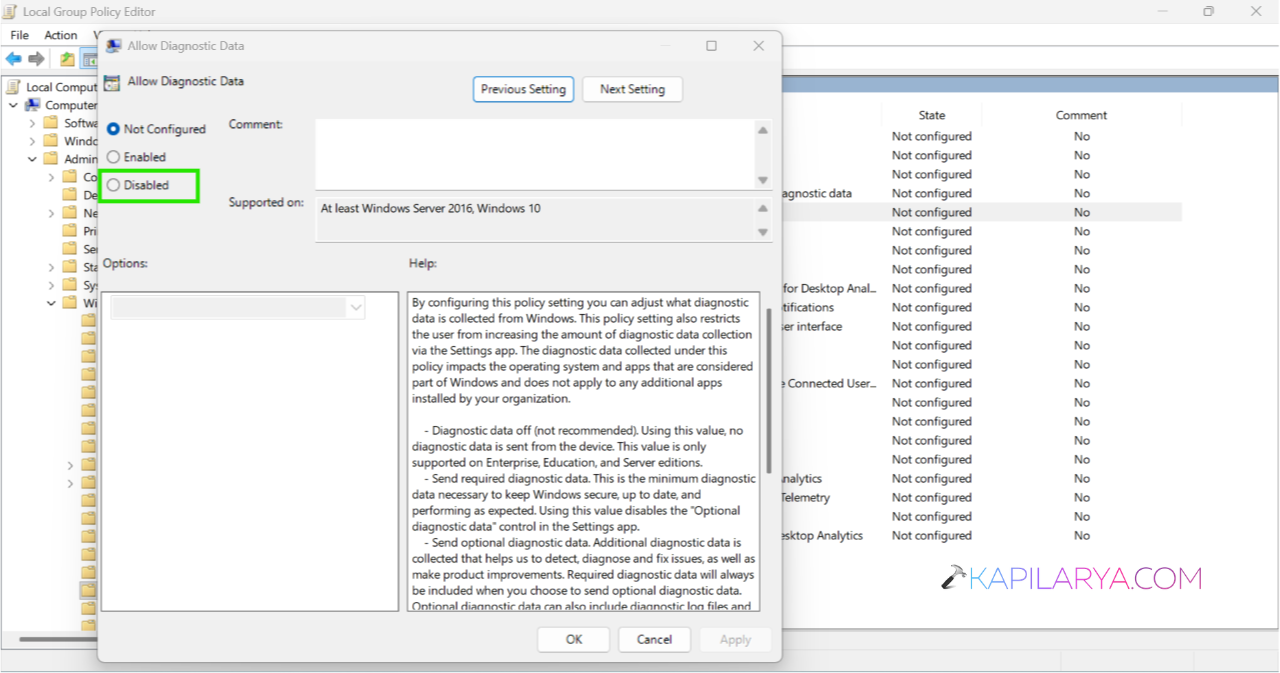Click the Supported on box scroll-down arrow

pos(763,232)
